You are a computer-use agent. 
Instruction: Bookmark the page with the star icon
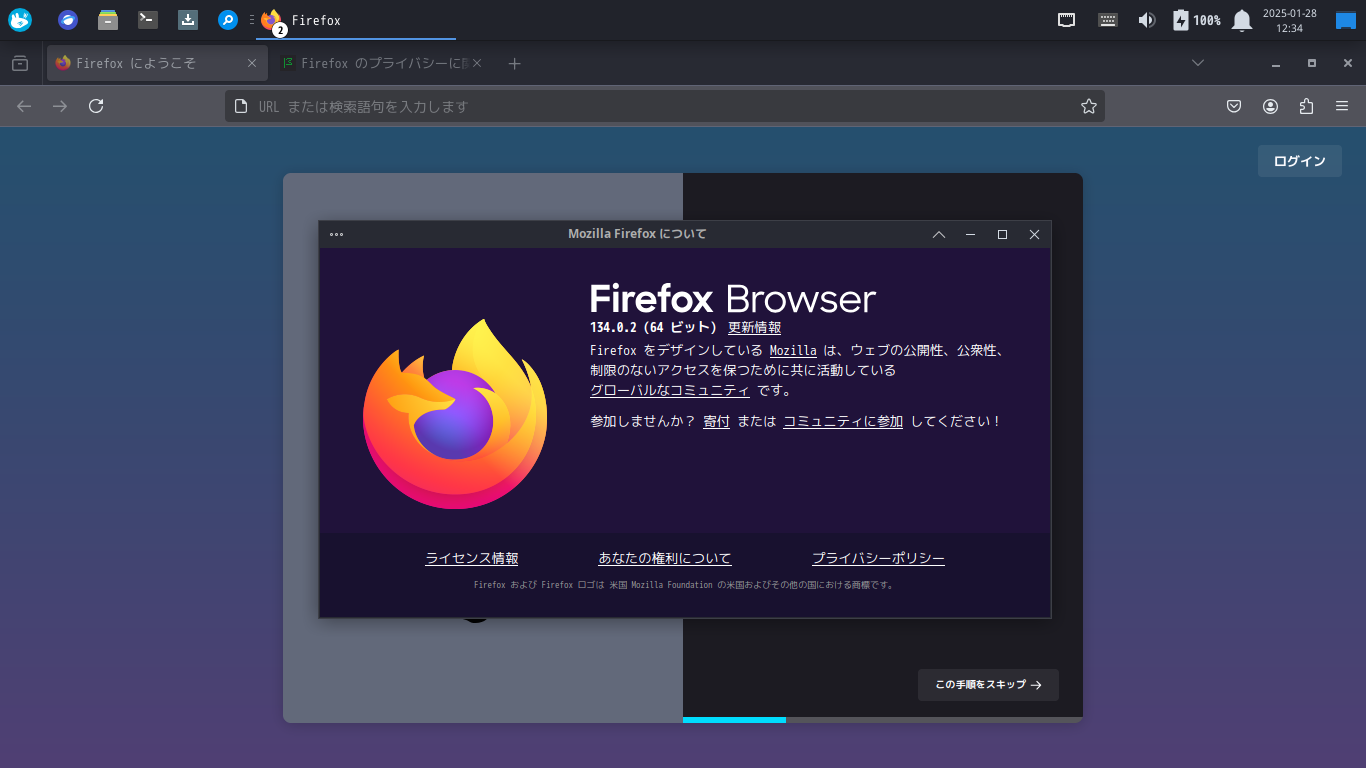click(1089, 106)
